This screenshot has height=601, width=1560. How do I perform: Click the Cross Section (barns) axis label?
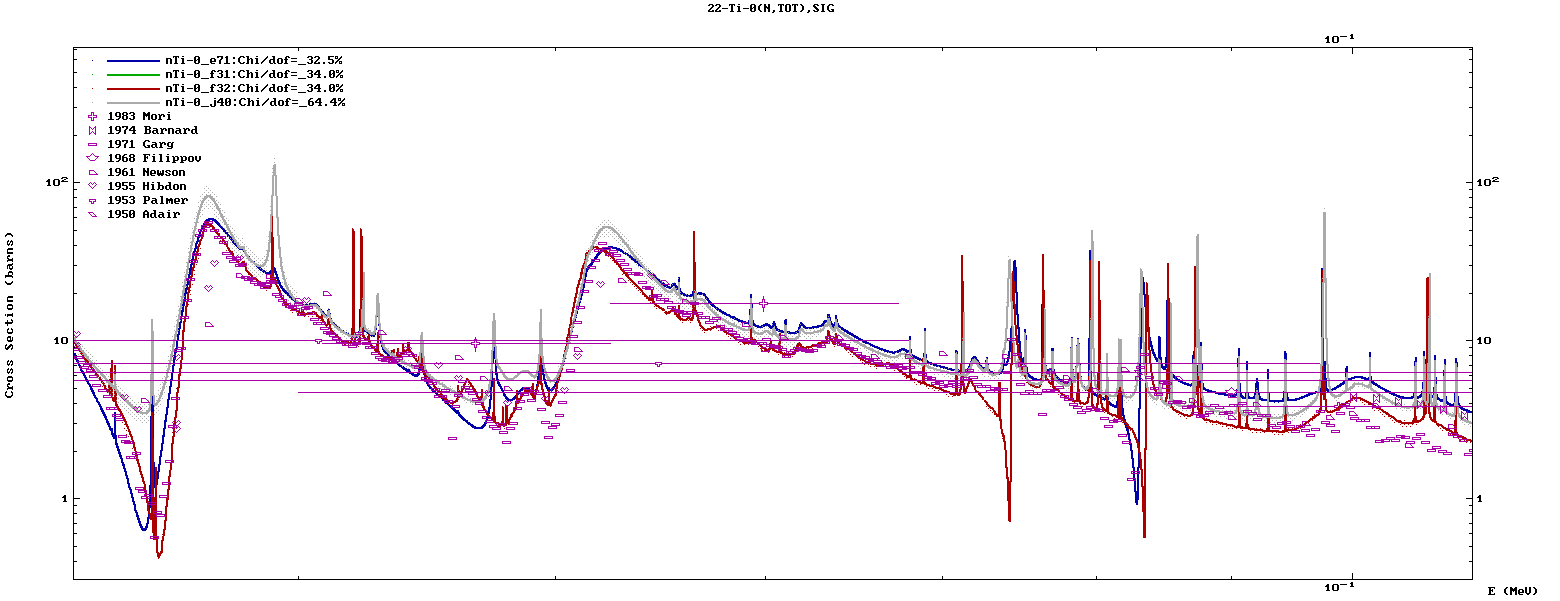pyautogui.click(x=10, y=320)
